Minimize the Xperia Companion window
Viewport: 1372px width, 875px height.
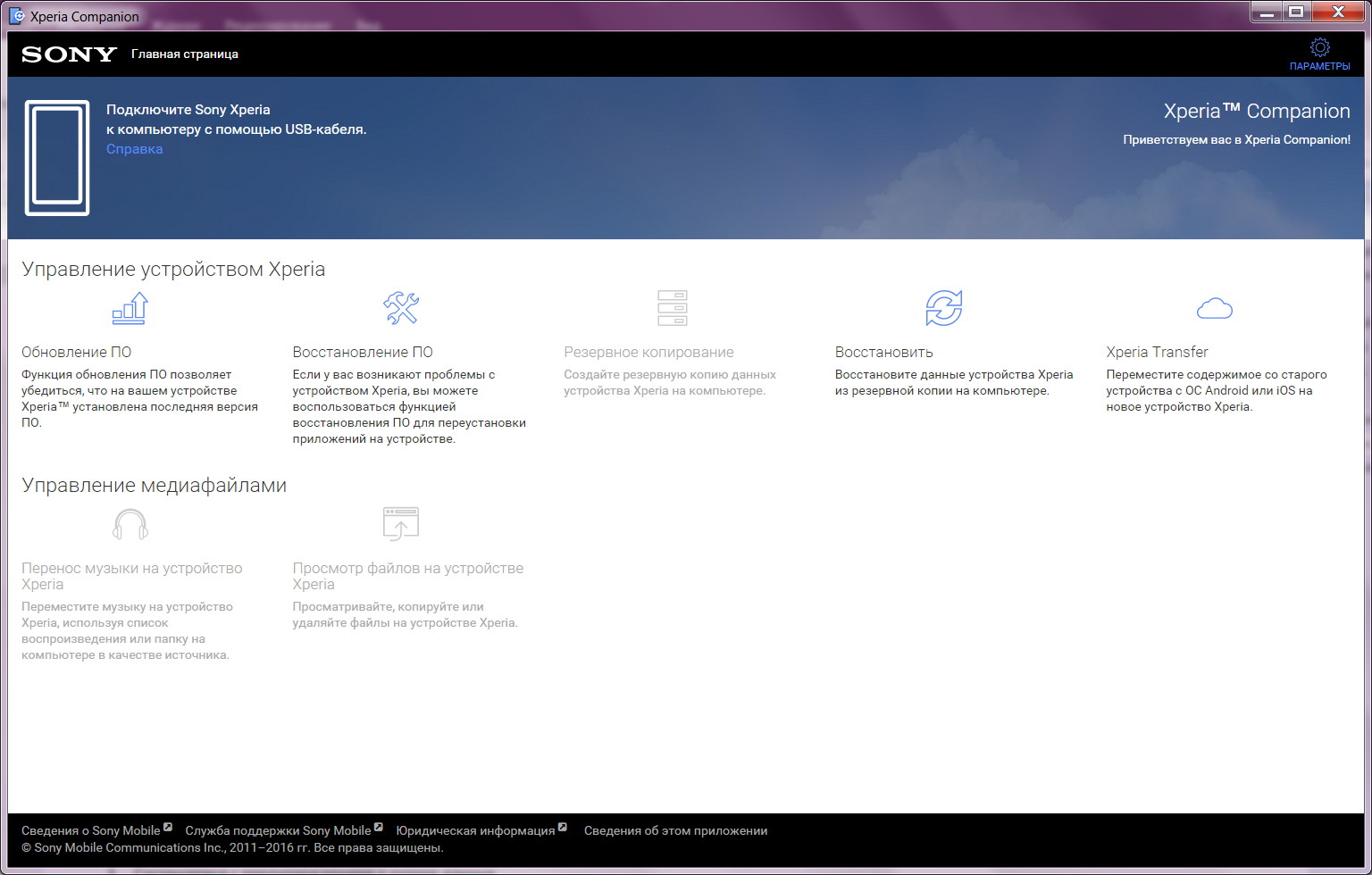1267,12
